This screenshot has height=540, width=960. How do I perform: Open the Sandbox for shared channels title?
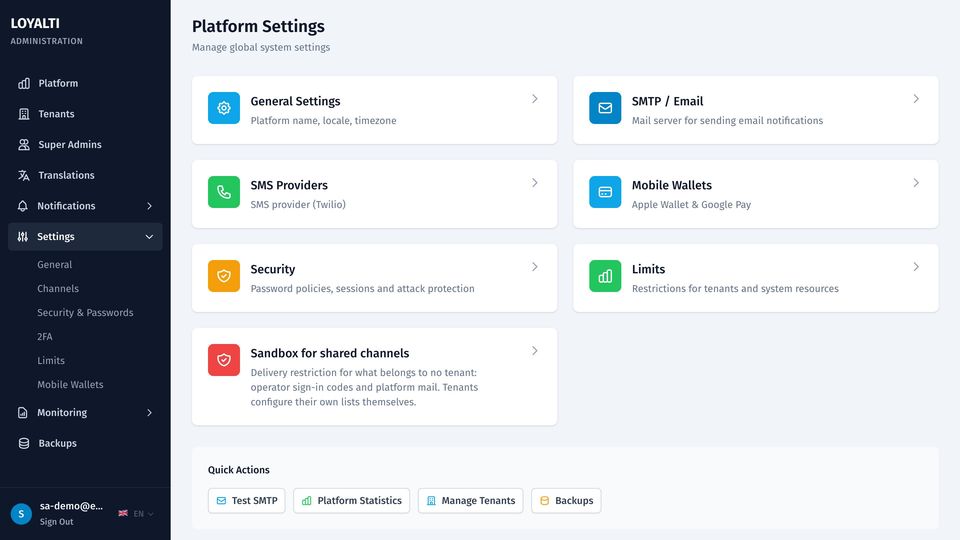329,353
